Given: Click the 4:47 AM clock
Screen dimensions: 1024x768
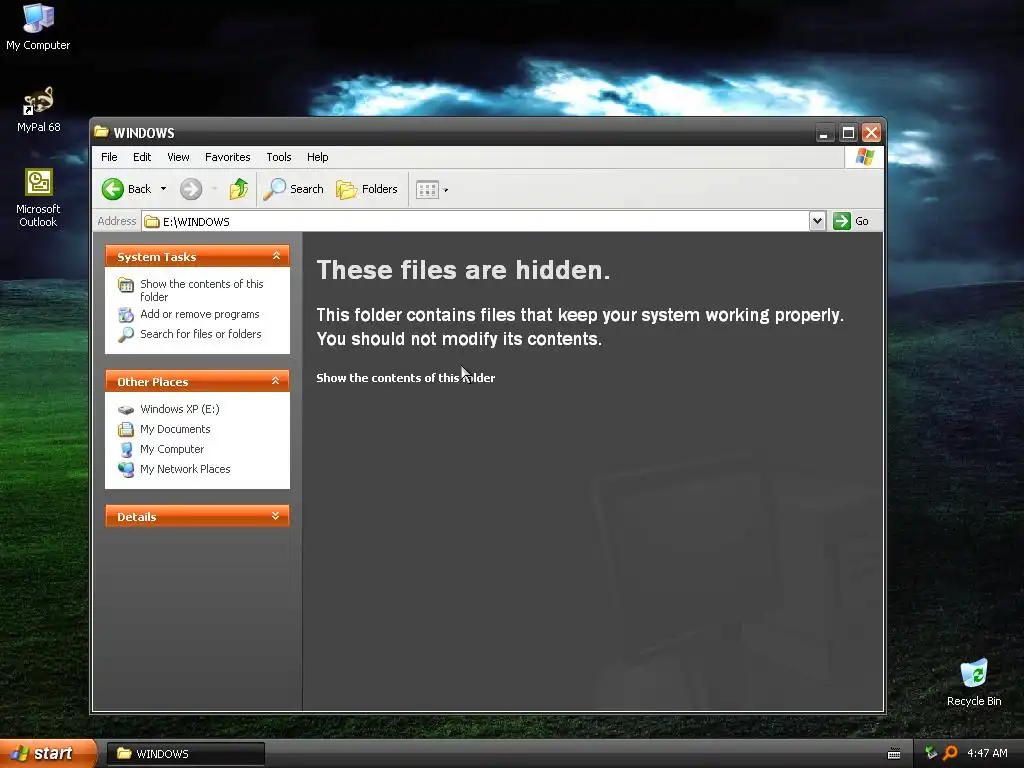Looking at the screenshot, I should (x=987, y=753).
